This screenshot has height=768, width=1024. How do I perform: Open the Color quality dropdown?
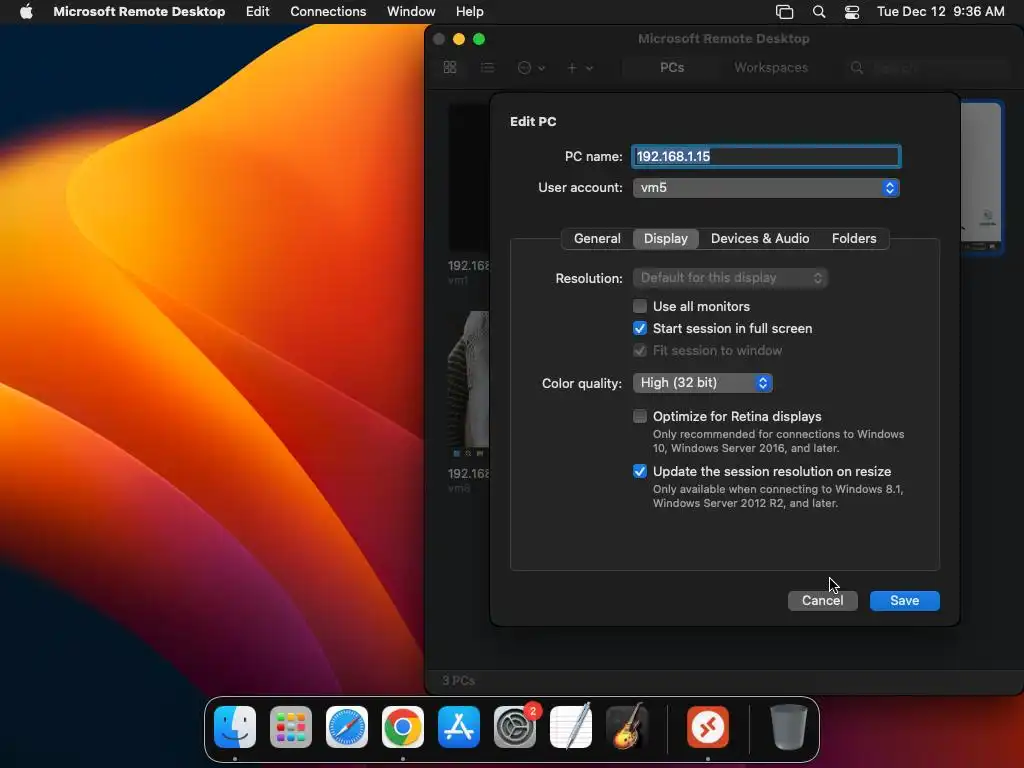point(703,383)
